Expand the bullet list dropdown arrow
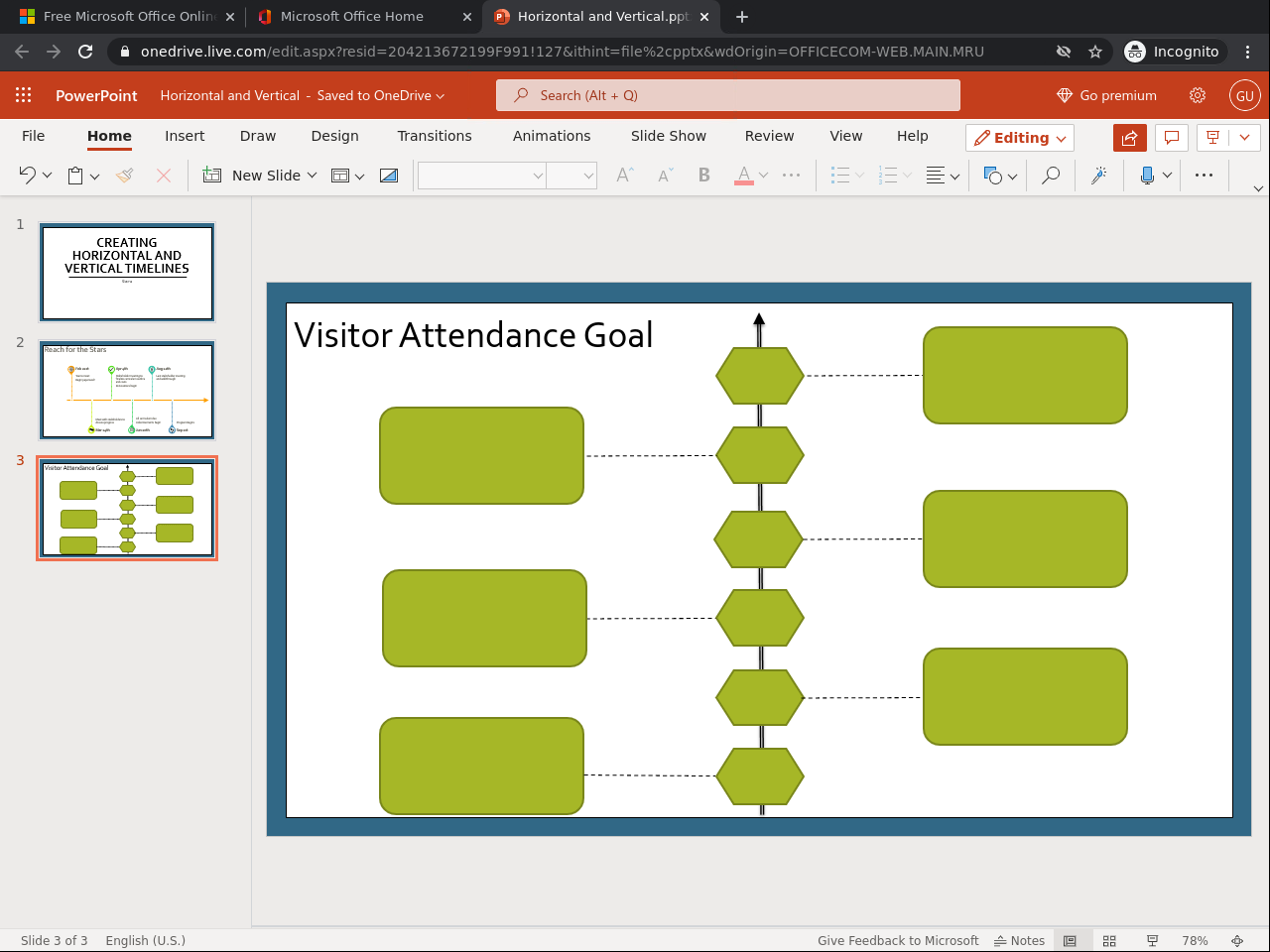Image resolution: width=1270 pixels, height=952 pixels. tap(859, 176)
